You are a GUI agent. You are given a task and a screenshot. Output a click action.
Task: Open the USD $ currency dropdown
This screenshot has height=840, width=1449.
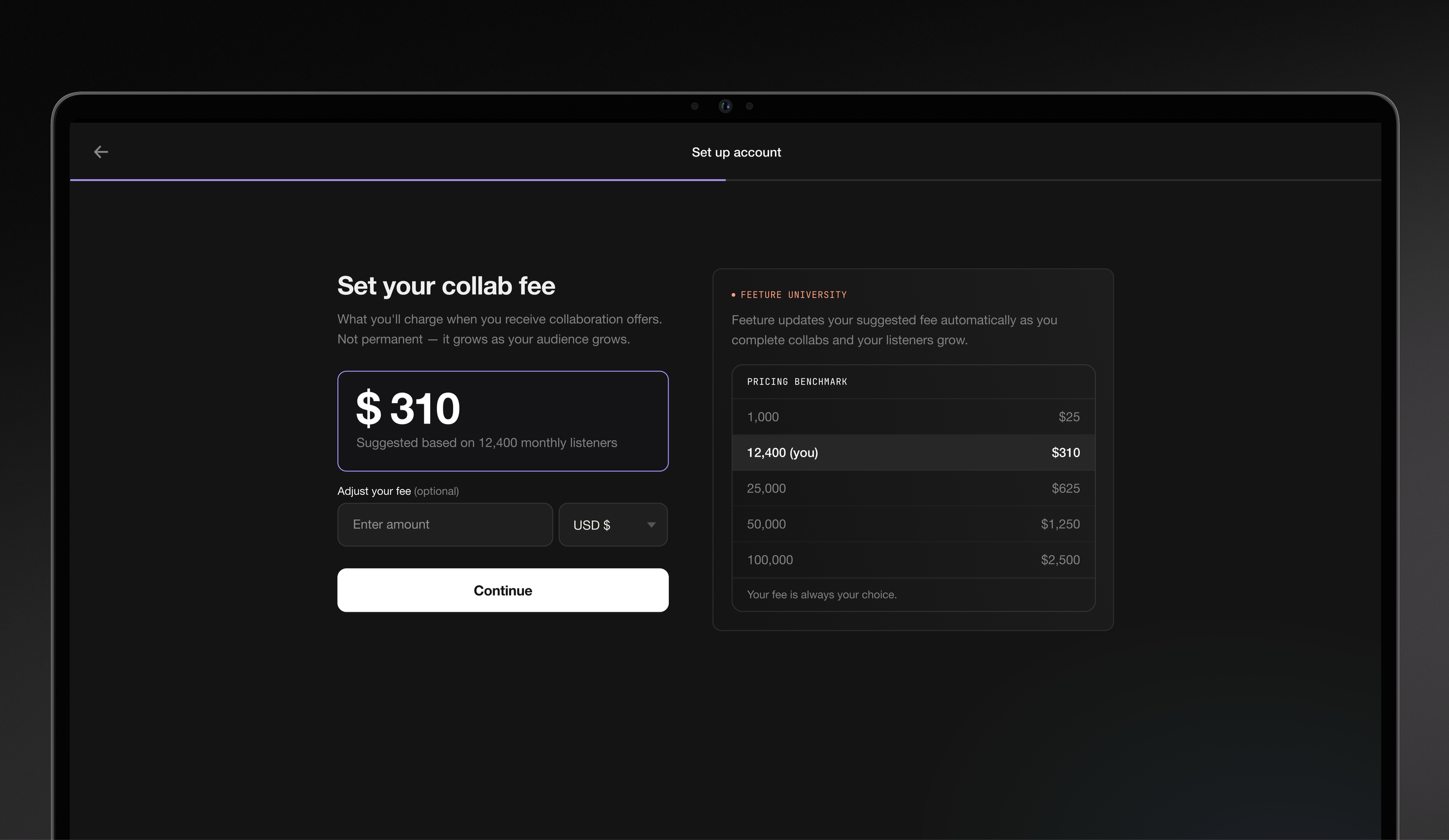[613, 525]
